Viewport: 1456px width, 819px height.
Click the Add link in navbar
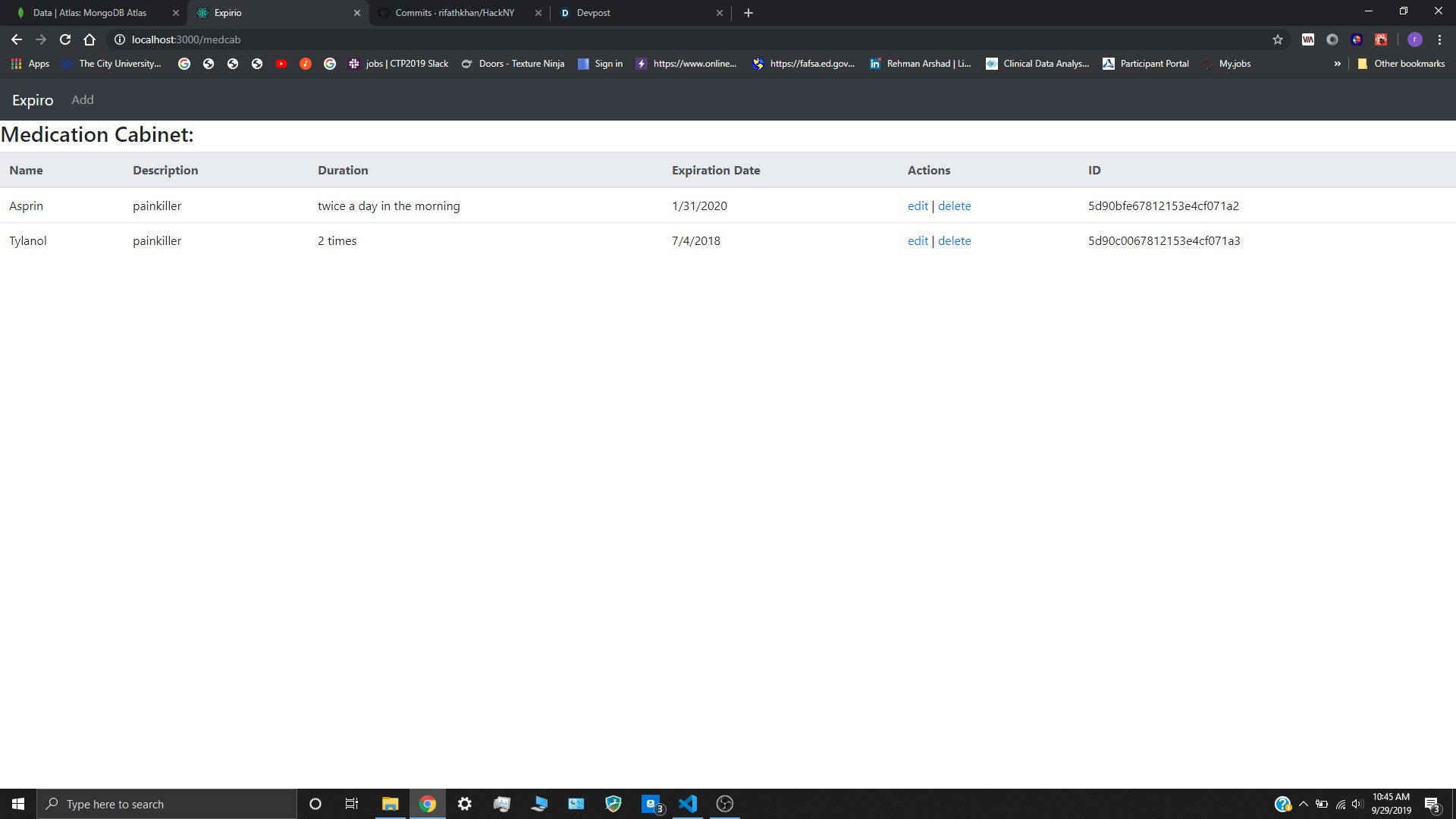click(x=83, y=100)
